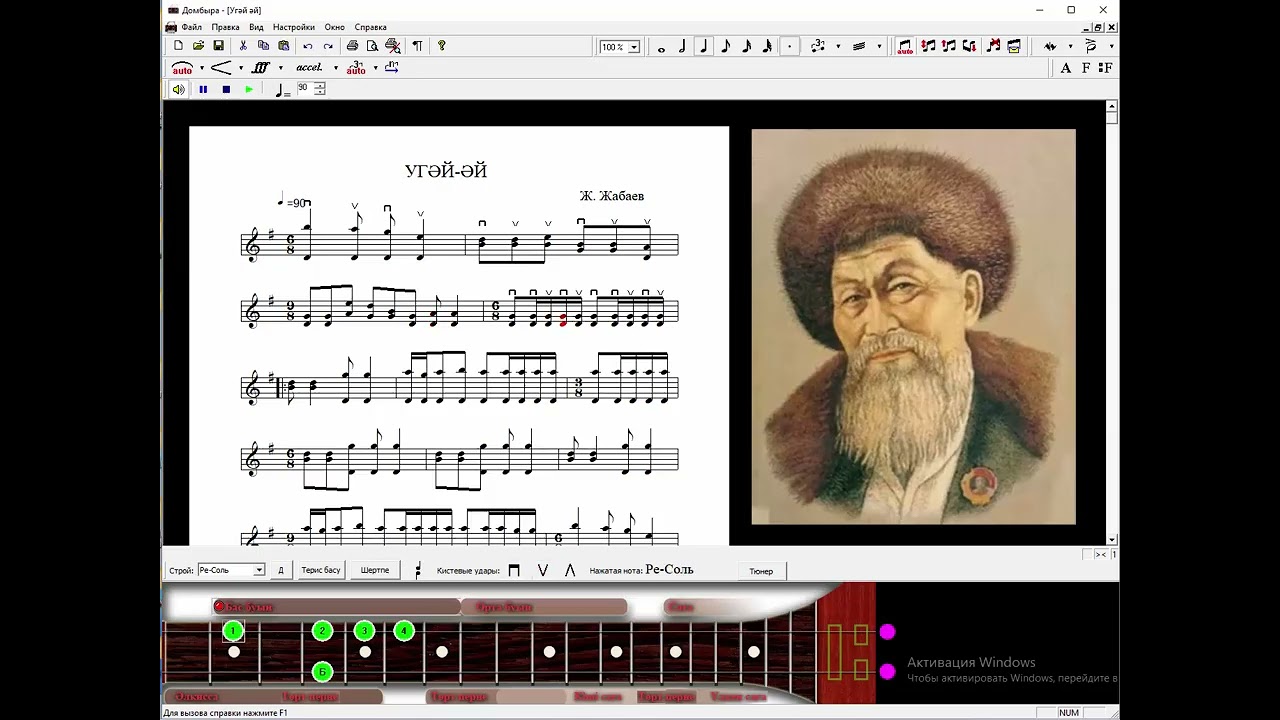Click the auto triplet icon
The width and height of the screenshot is (1280, 720).
coord(356,68)
